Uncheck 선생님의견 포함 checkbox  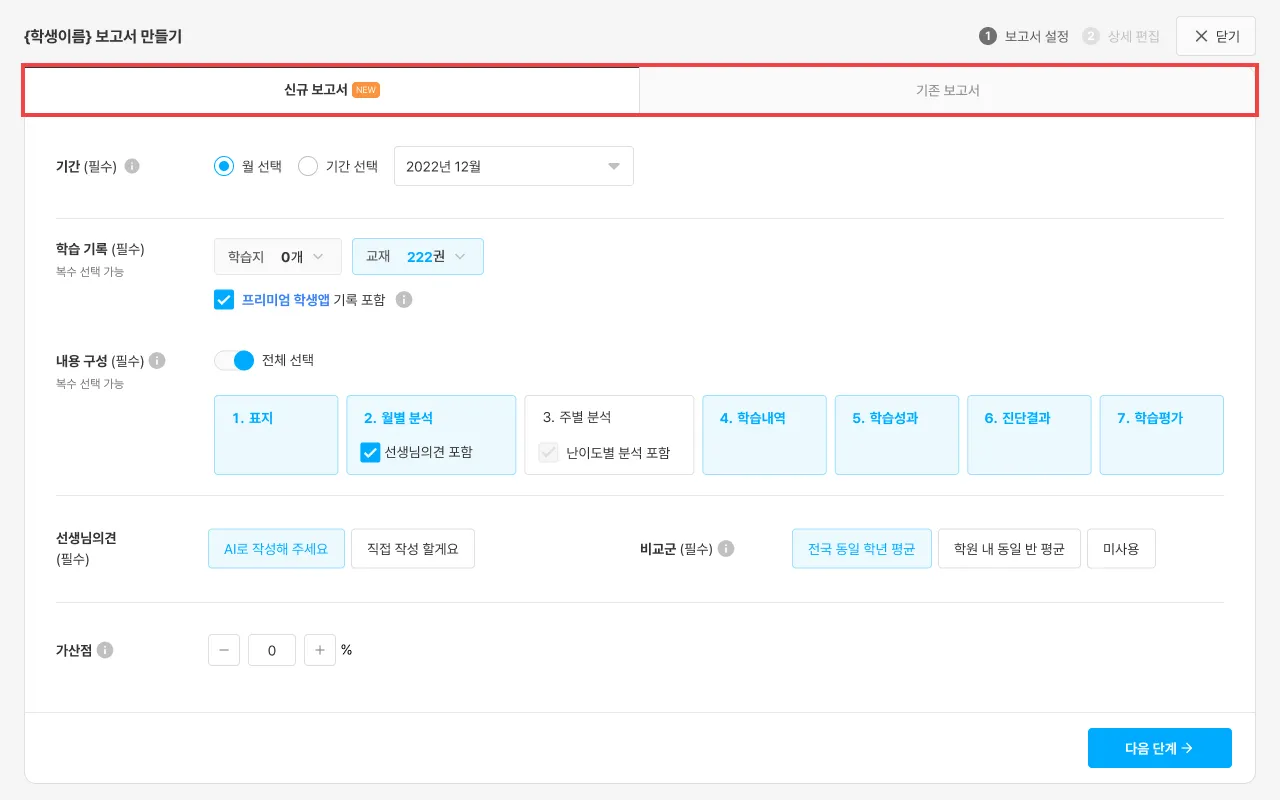pos(370,452)
